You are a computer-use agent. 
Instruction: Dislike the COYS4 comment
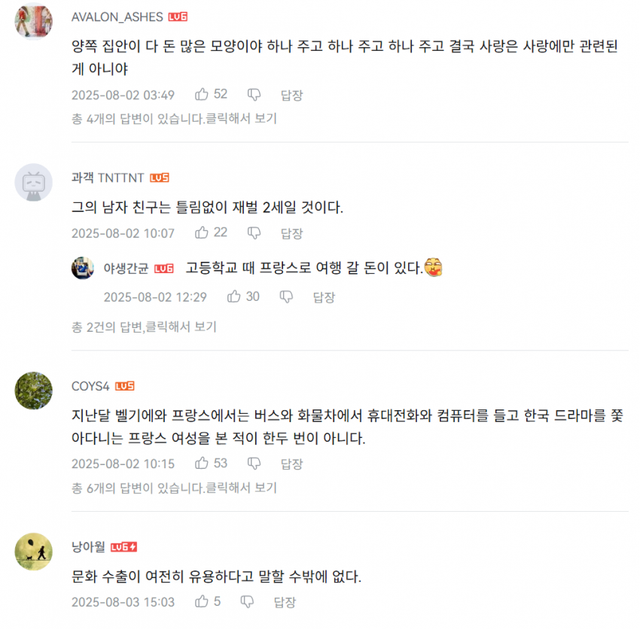(x=254, y=464)
